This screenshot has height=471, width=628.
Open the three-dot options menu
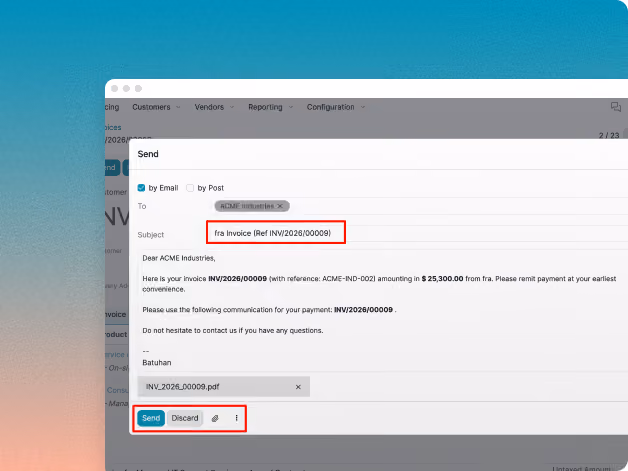236,418
